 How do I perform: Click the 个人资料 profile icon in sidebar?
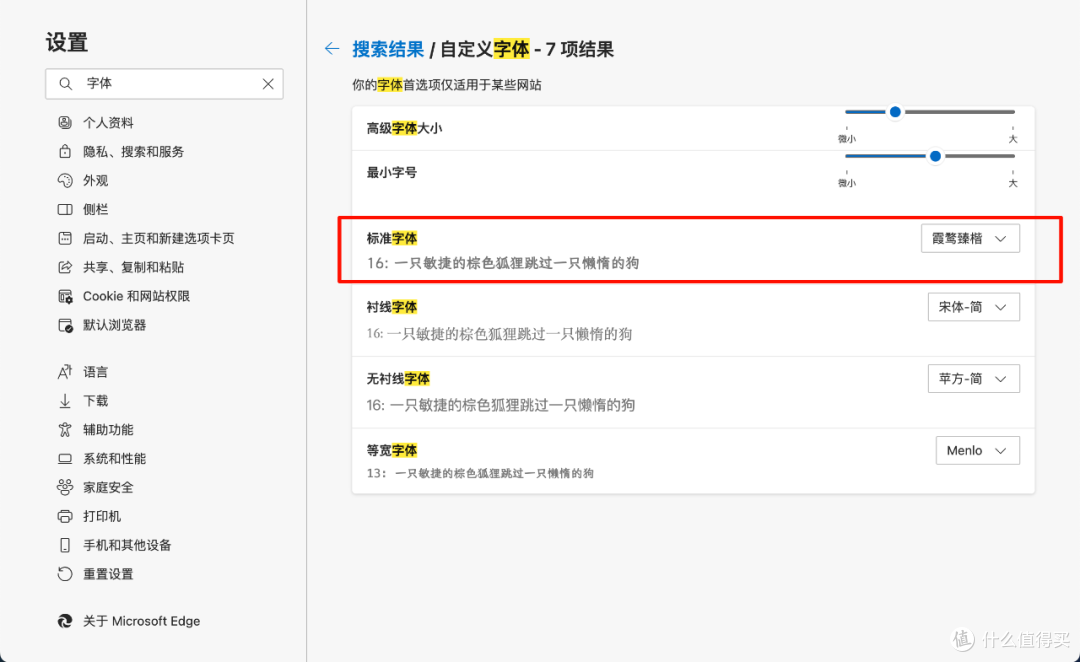click(65, 123)
